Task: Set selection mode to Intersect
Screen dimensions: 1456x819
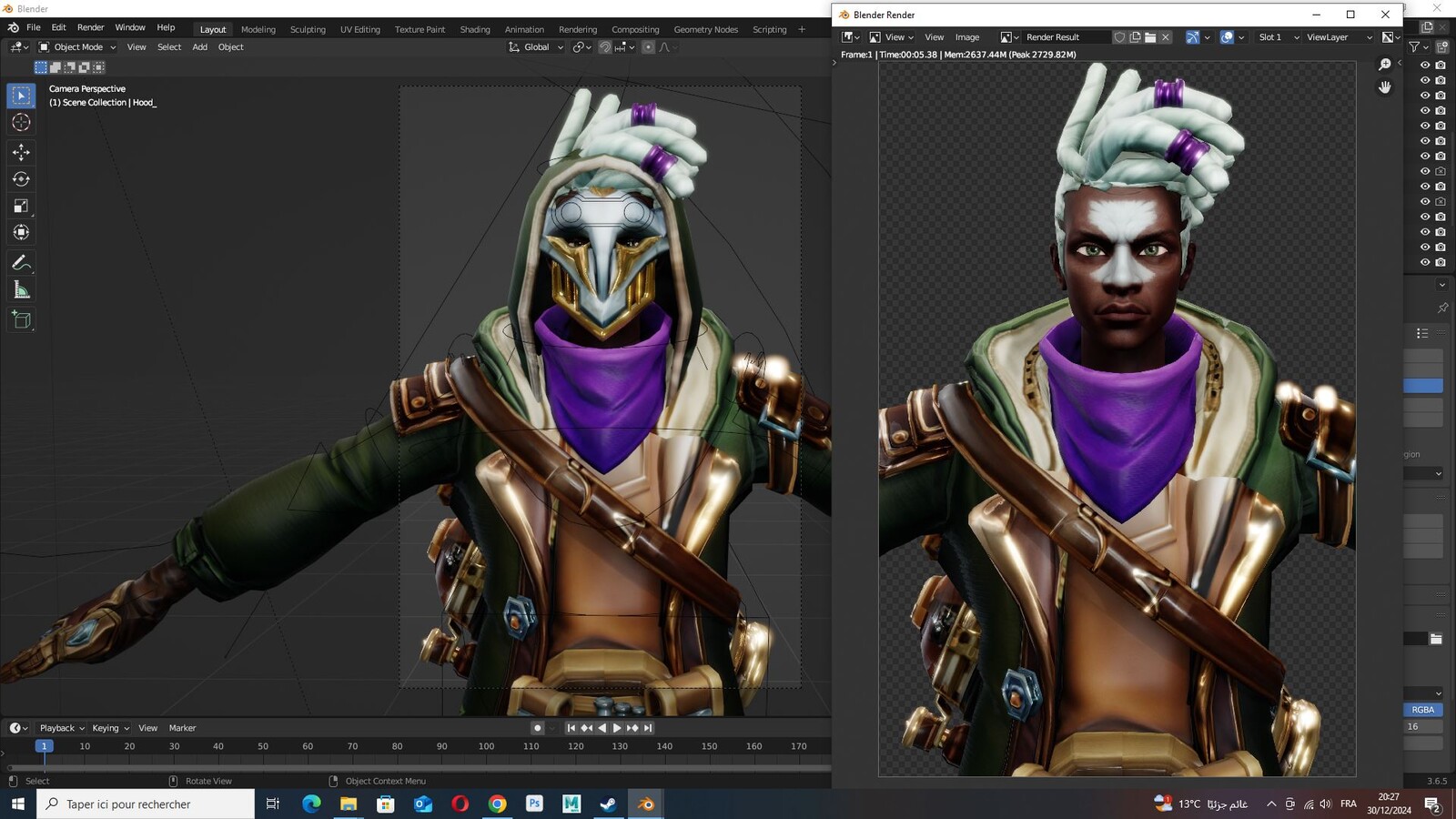Action: click(99, 67)
